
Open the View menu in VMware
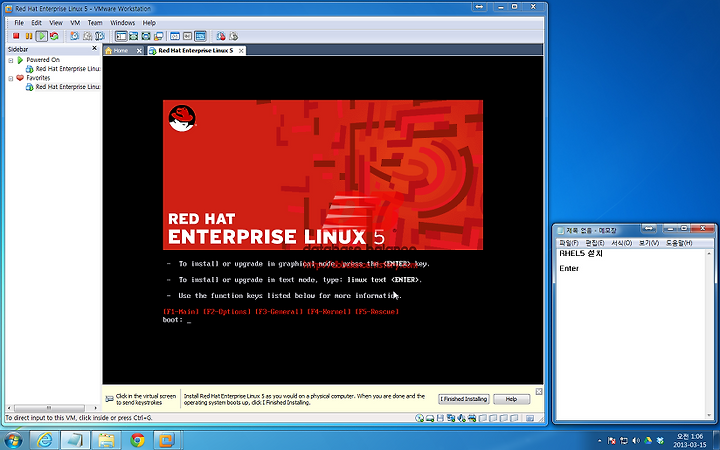pos(56,22)
